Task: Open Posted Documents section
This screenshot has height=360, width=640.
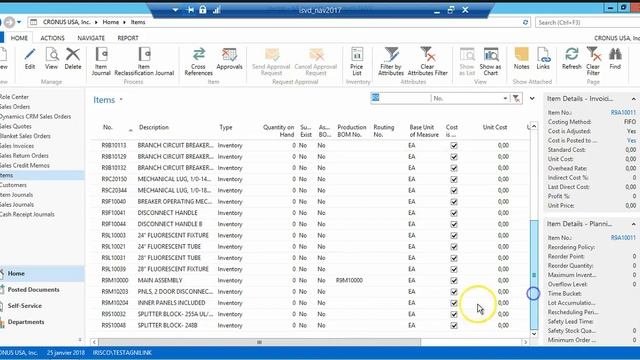Action: coord(33,290)
